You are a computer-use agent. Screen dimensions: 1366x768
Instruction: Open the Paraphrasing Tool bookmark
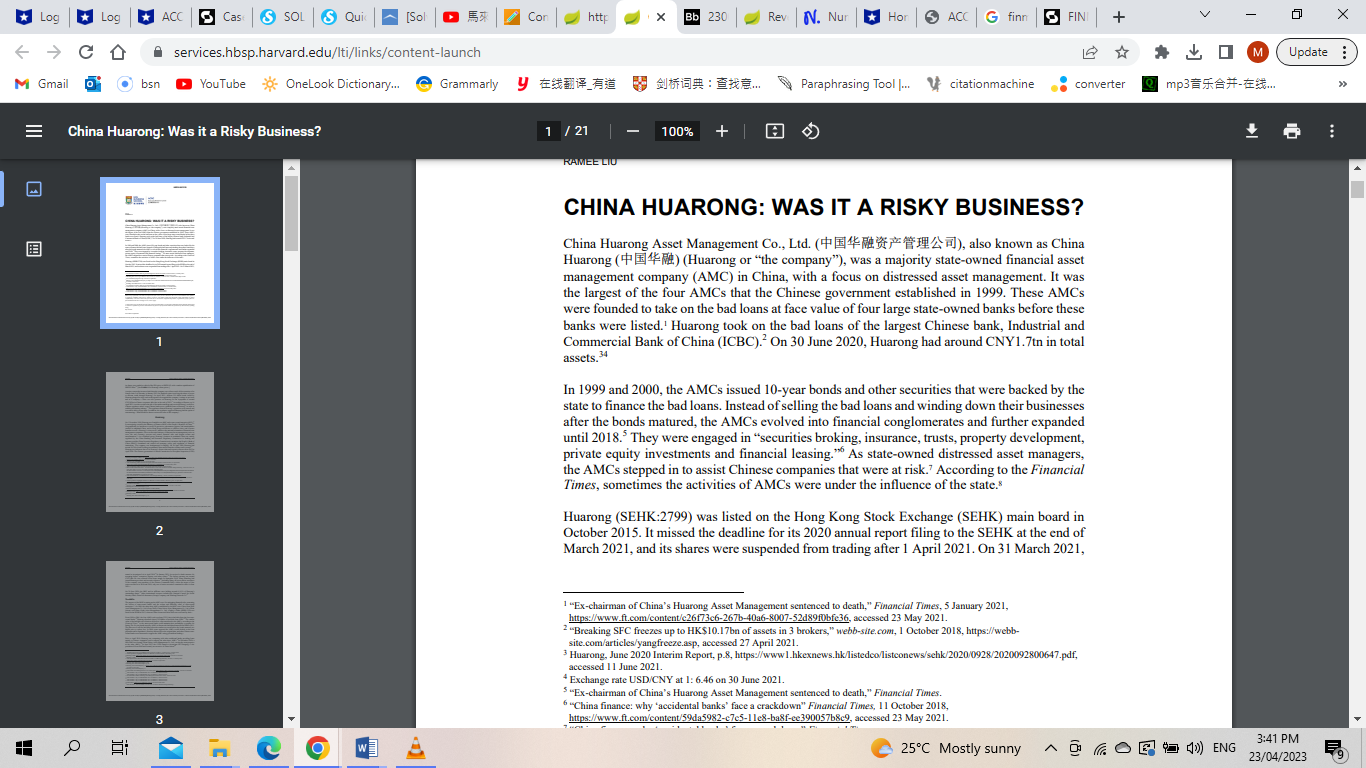[x=844, y=84]
